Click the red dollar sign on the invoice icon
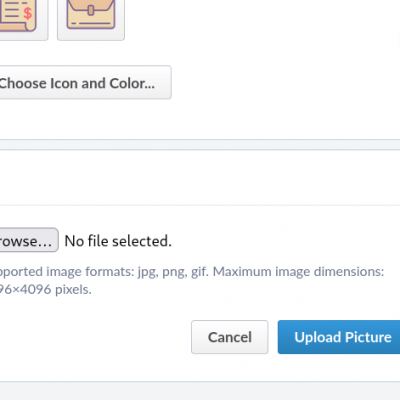This screenshot has height=400, width=400. click(x=28, y=13)
